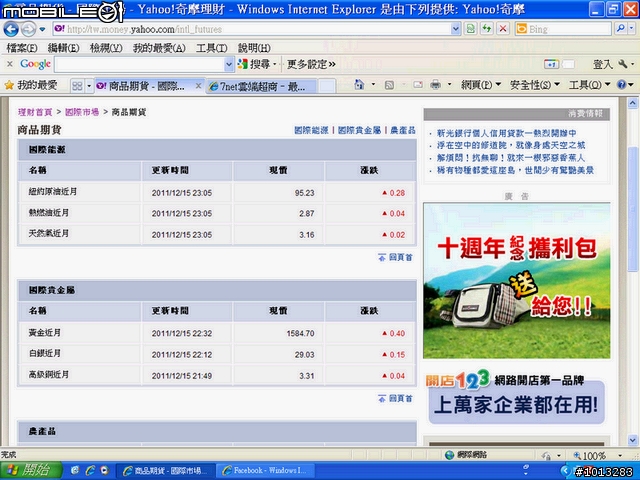Open the Help question mark icon
The height and width of the screenshot is (480, 640).
(622, 85)
